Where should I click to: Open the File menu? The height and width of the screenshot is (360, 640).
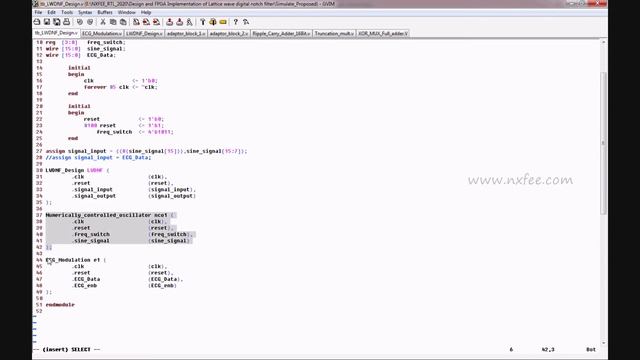pos(38,12)
